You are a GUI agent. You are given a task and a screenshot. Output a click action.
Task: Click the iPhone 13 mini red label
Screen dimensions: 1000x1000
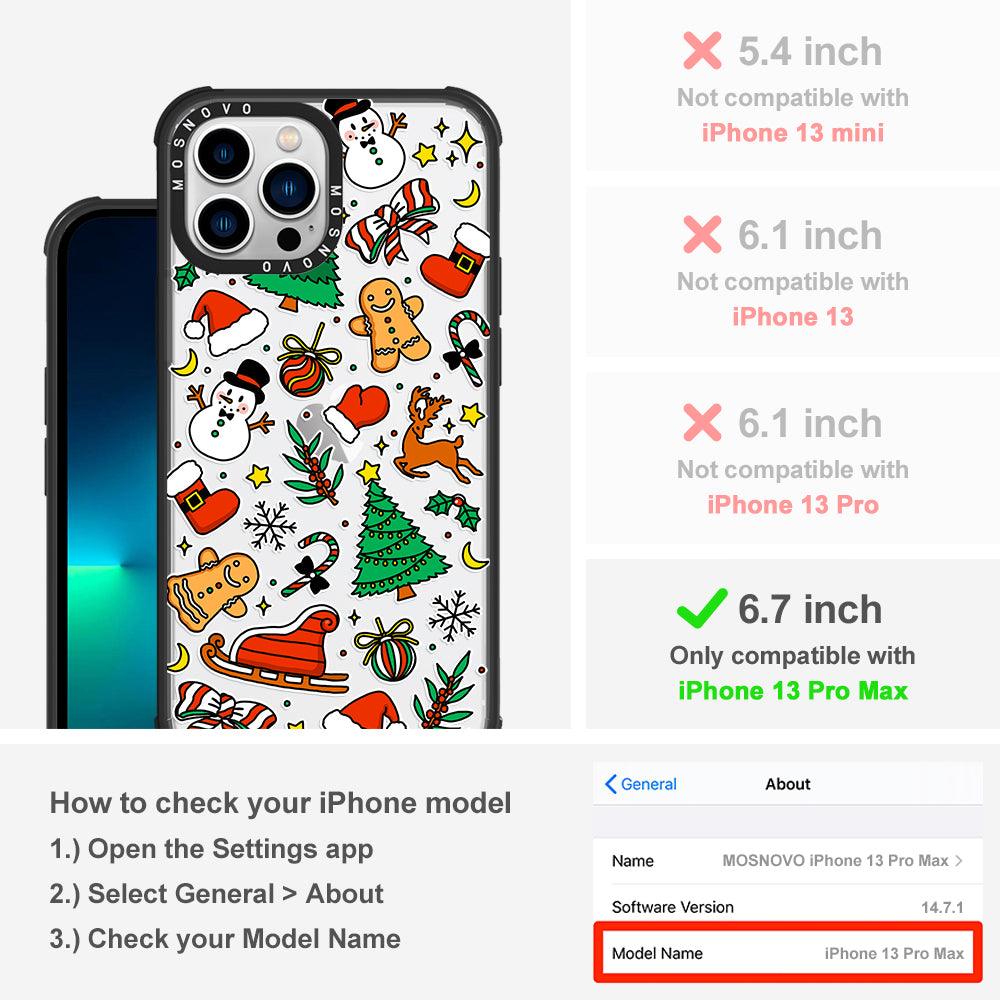(x=793, y=133)
